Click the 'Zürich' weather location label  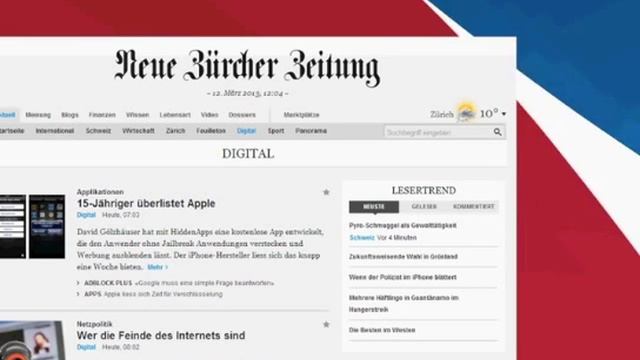442,114
